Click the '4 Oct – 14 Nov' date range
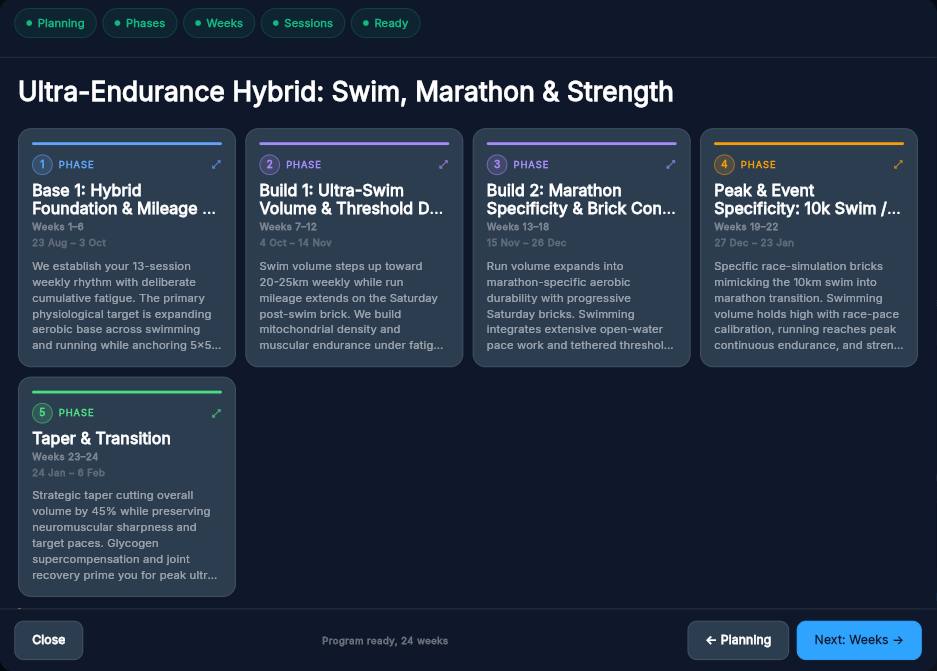The height and width of the screenshot is (671, 937). point(295,243)
